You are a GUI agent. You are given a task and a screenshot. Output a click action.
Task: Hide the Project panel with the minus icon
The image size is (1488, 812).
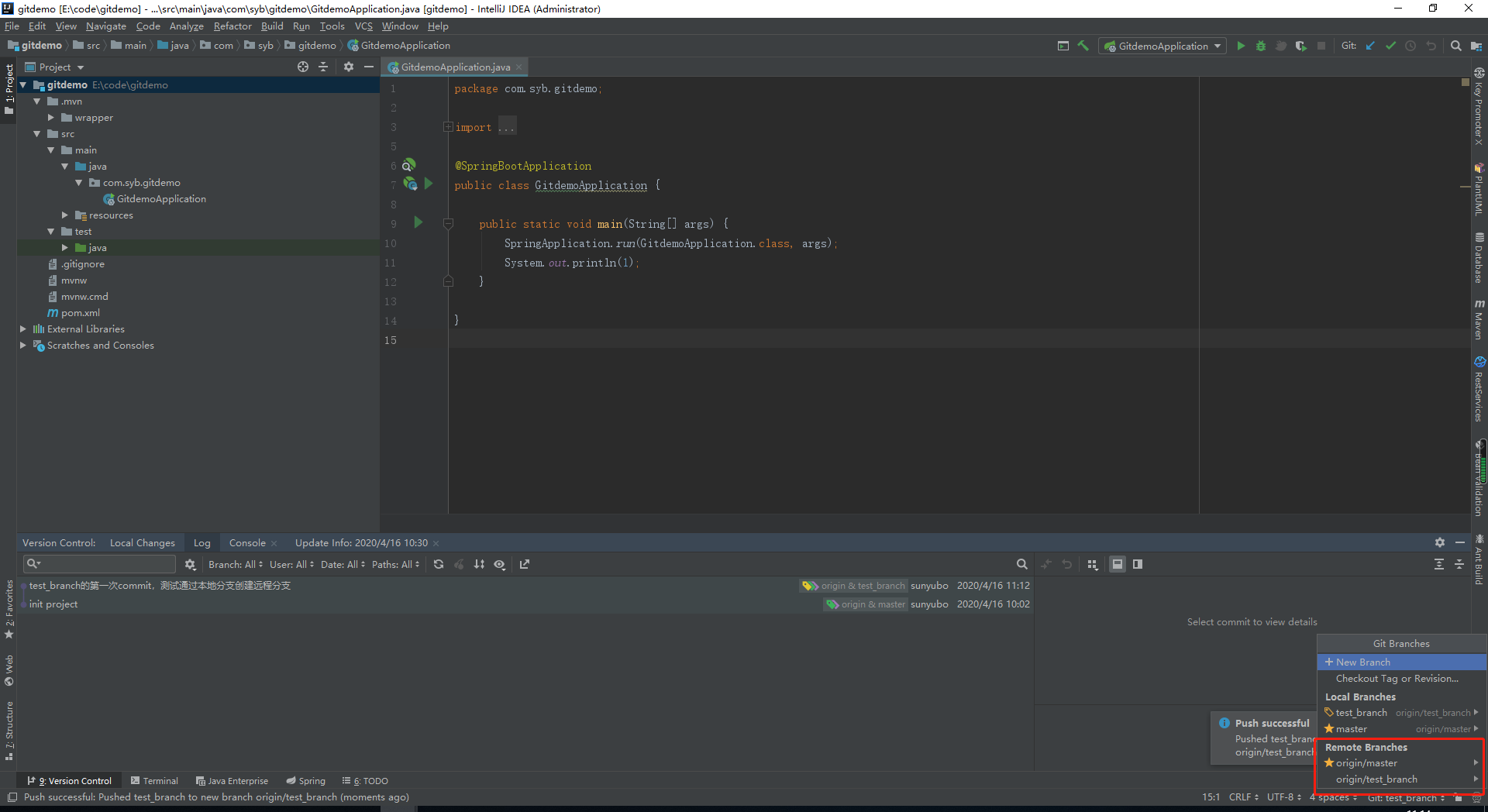369,67
